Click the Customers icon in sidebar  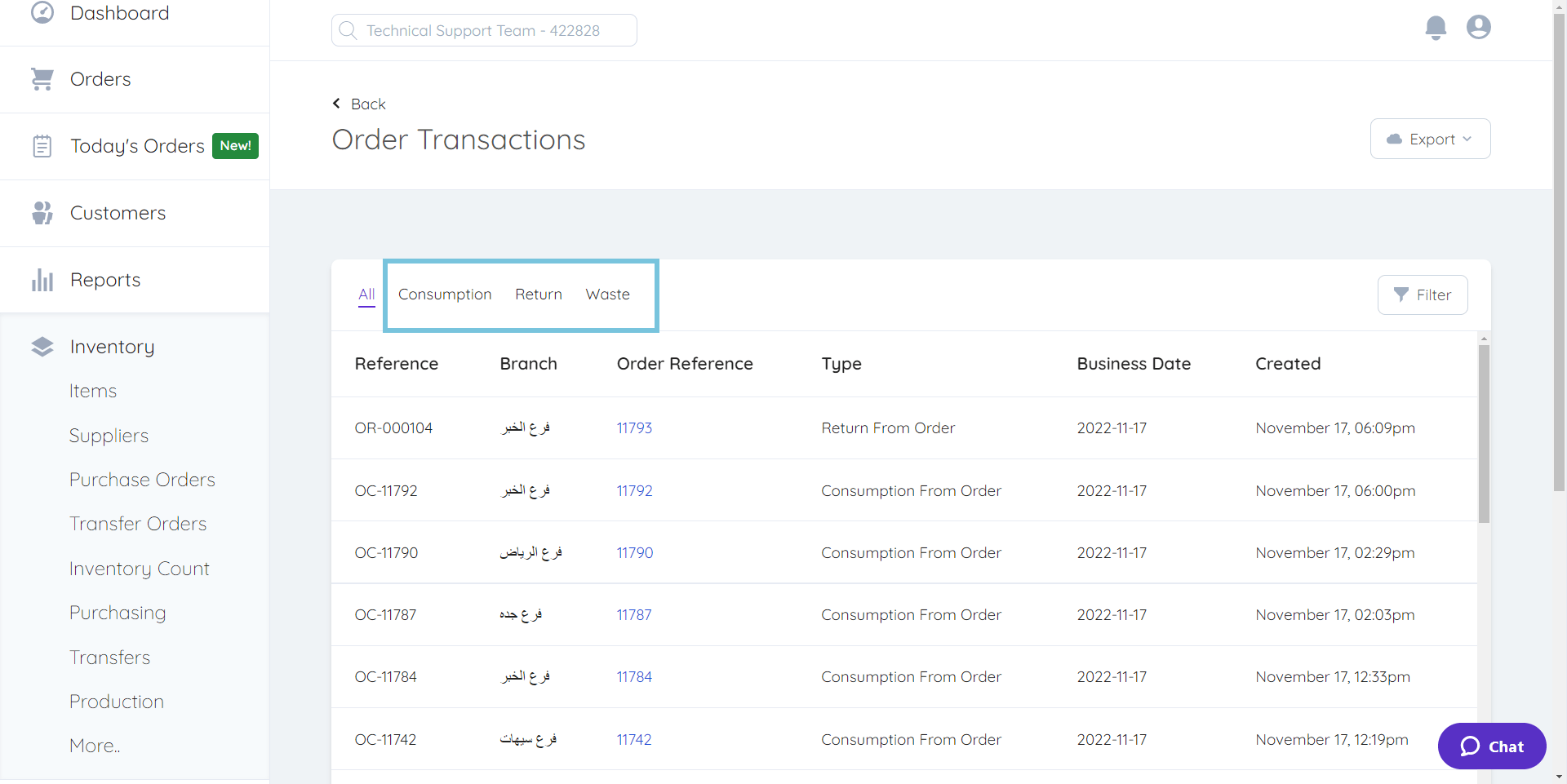point(42,212)
